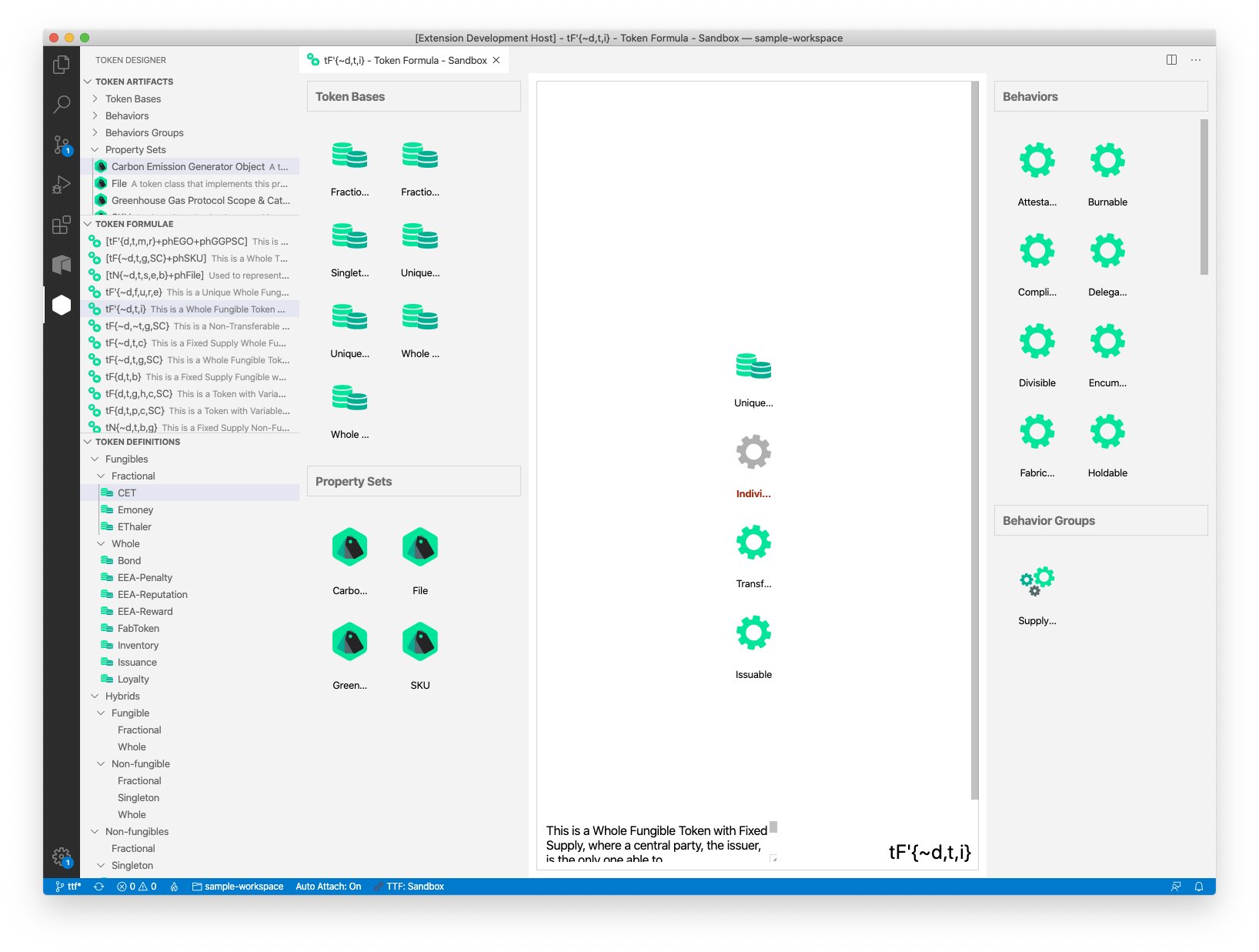Click the SKU property set icon
The image size is (1259, 952).
click(x=419, y=642)
